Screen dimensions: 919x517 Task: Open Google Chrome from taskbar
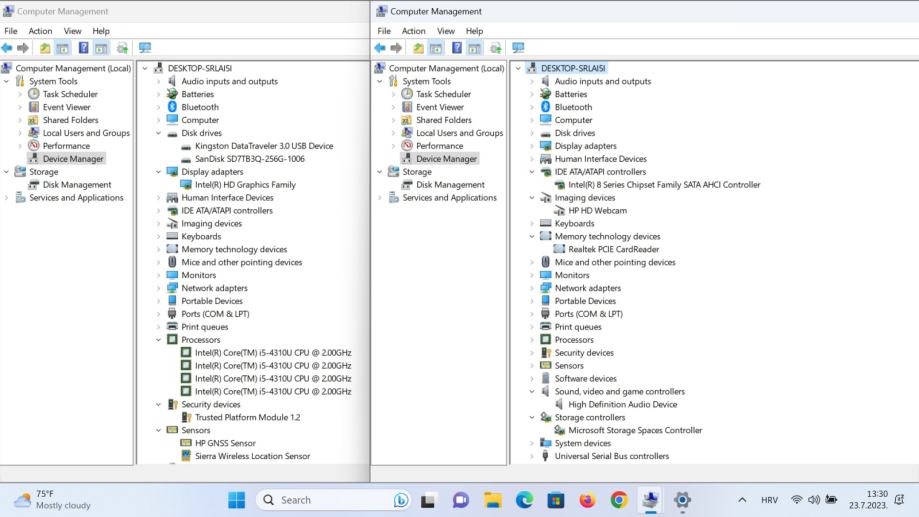tap(619, 500)
